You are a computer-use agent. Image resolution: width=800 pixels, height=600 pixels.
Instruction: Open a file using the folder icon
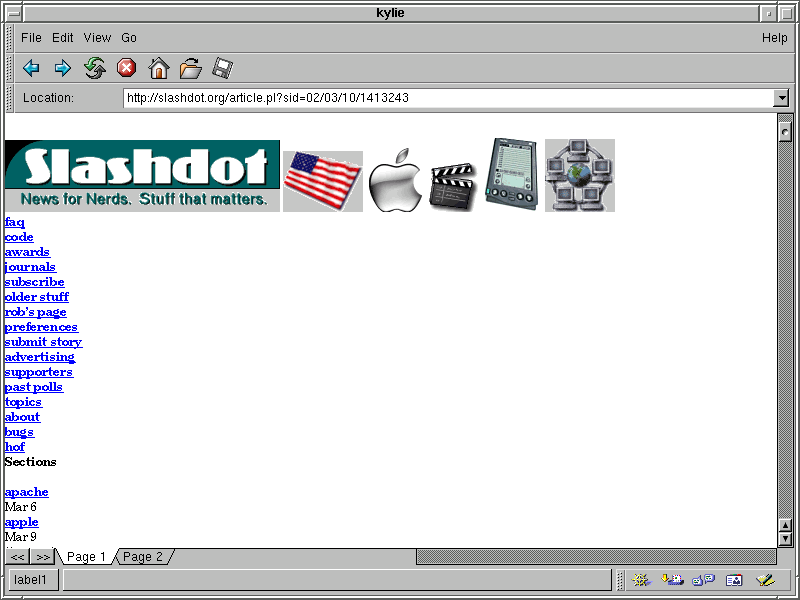190,68
